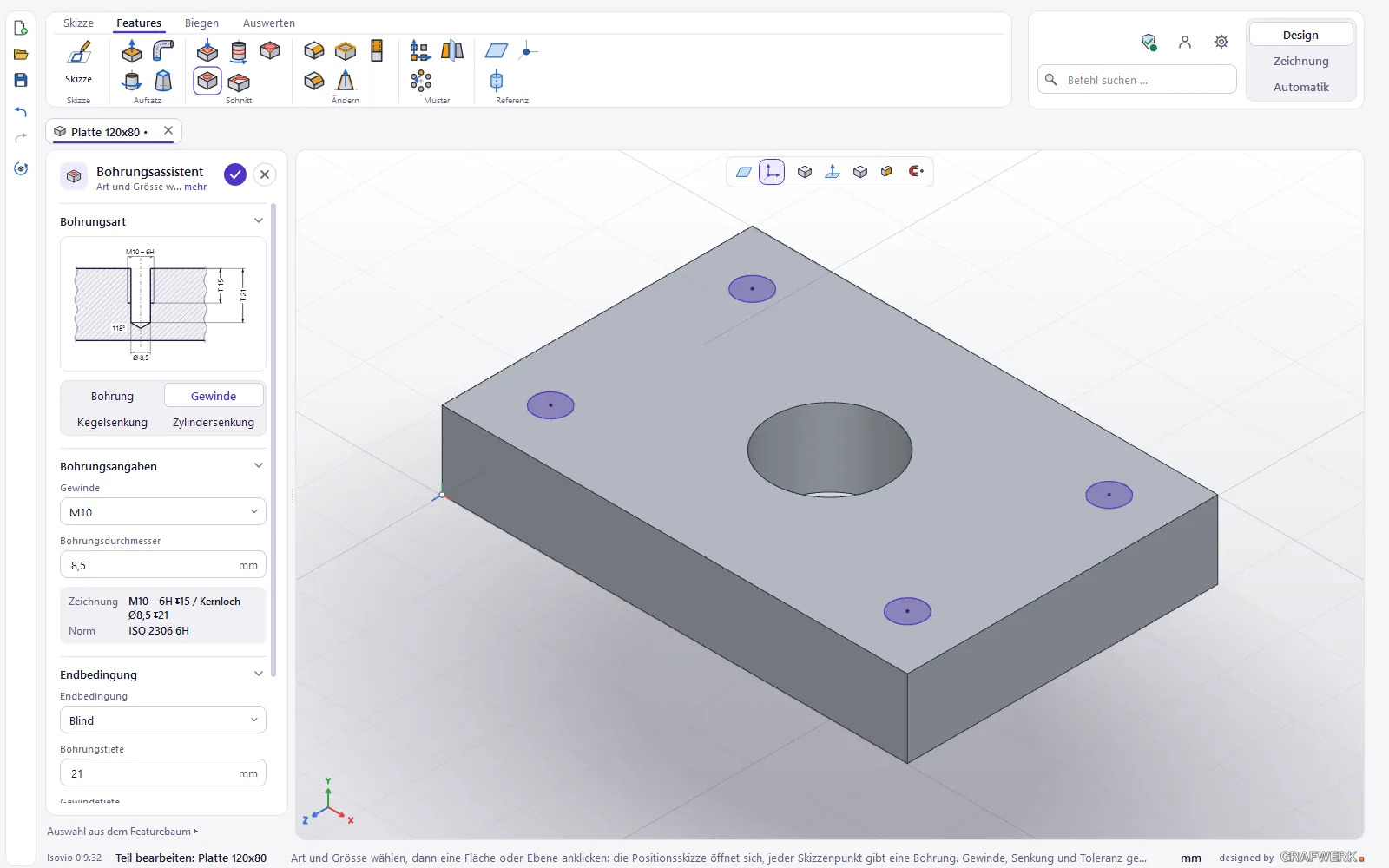The height and width of the screenshot is (868, 1389).
Task: Open the Endbedingung Blind dropdown
Action: click(x=163, y=720)
